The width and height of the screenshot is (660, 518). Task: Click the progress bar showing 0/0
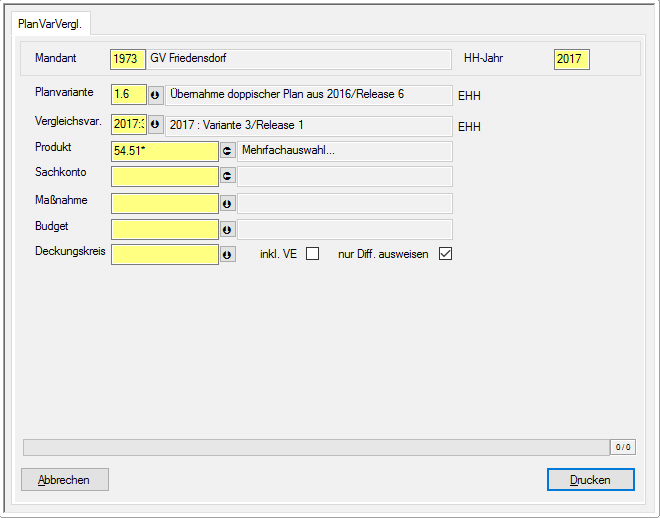point(315,447)
